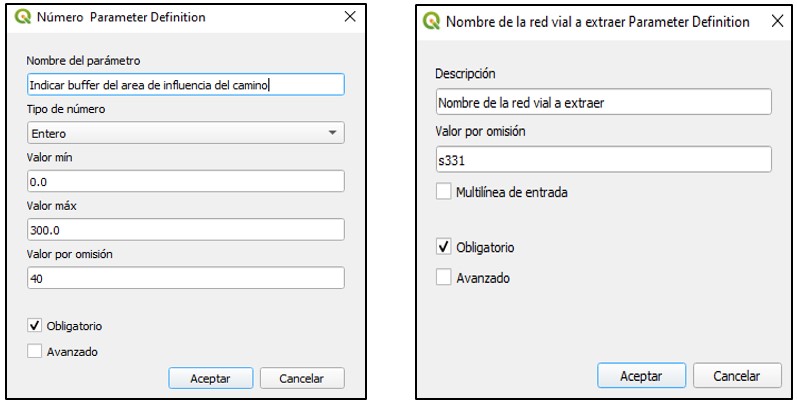Image resolution: width=797 pixels, height=405 pixels.
Task: Check Avanzado in the red vial dialog
Action: pos(444,277)
